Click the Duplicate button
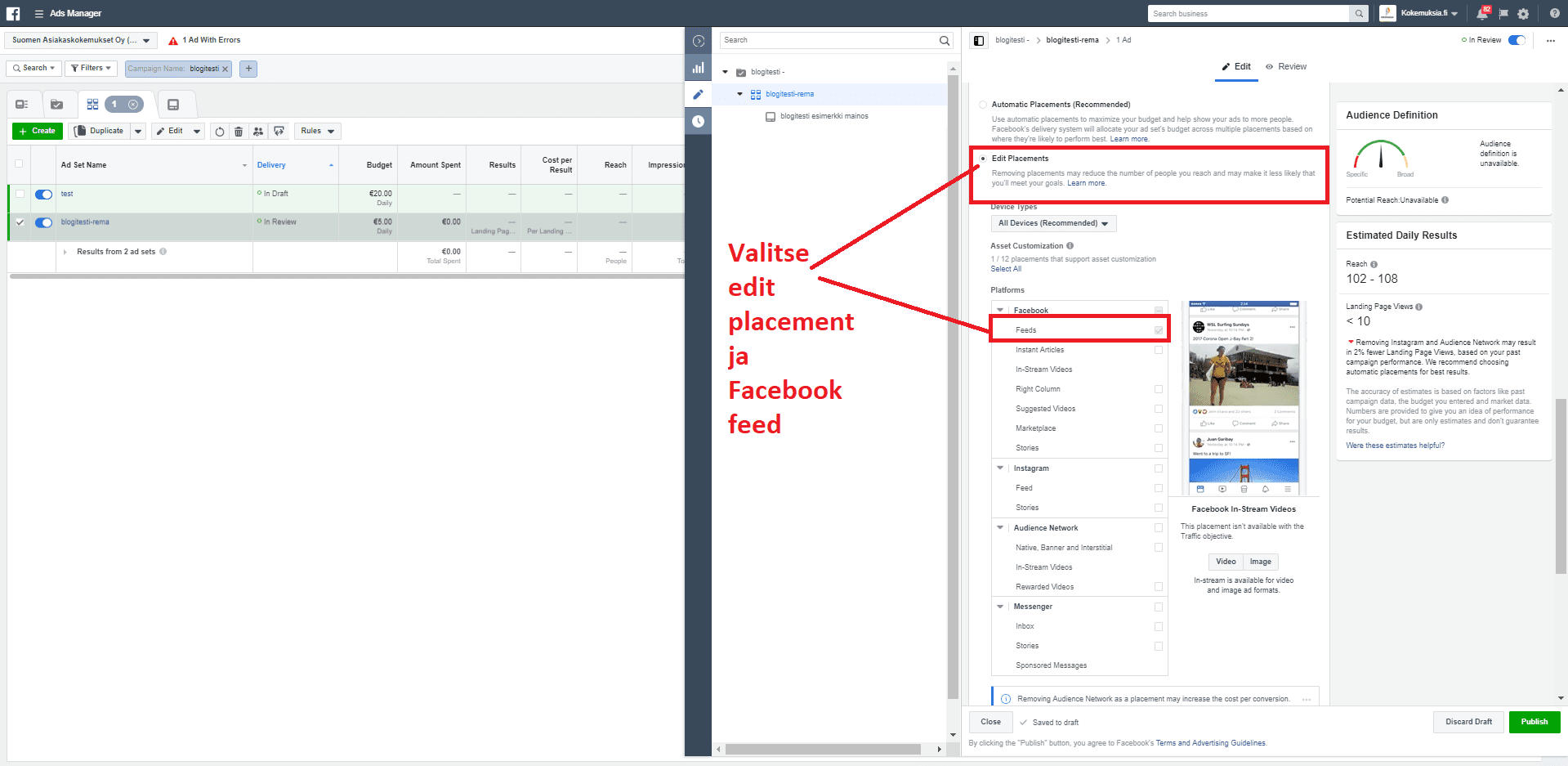 pyautogui.click(x=99, y=132)
